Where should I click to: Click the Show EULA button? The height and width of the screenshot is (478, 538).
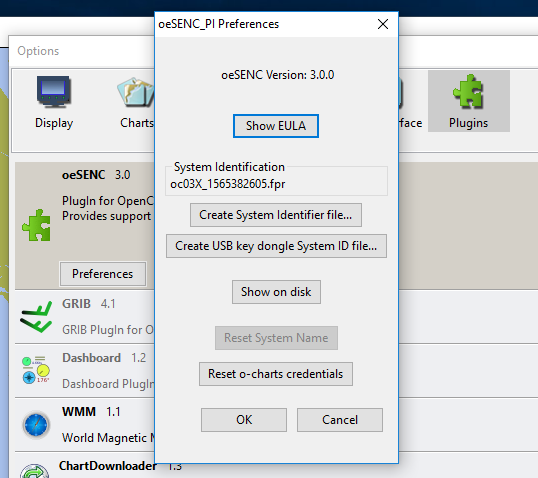pos(276,126)
